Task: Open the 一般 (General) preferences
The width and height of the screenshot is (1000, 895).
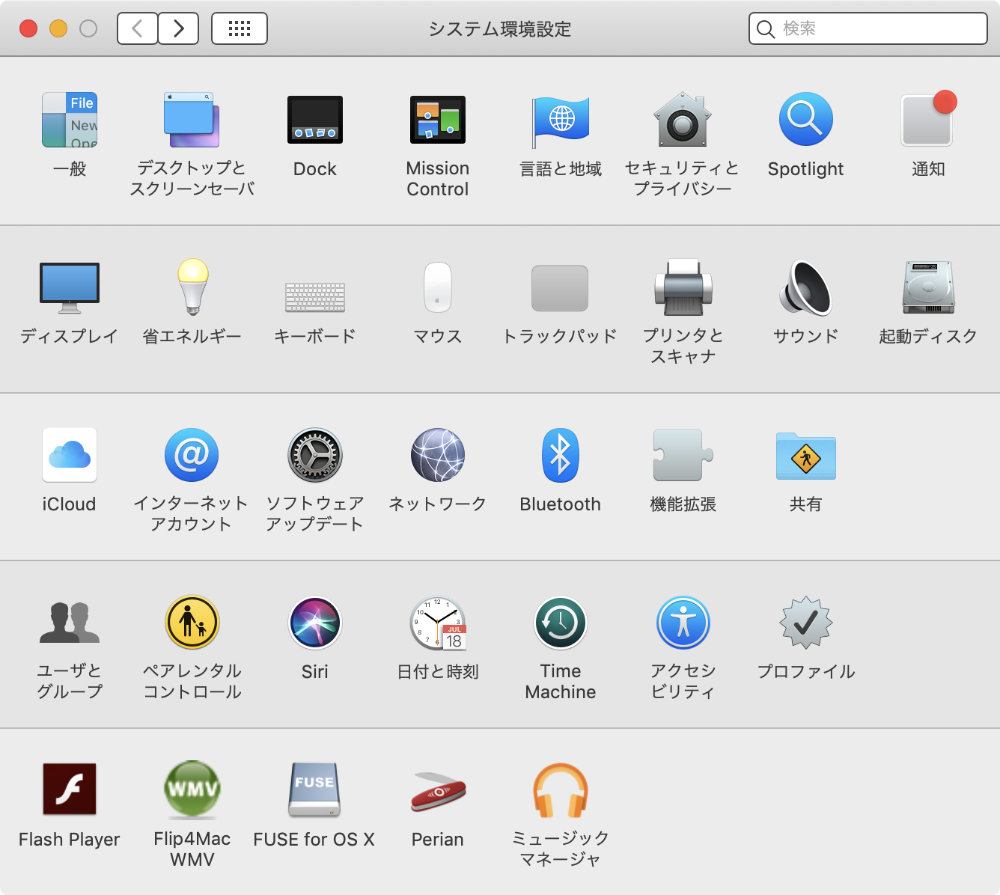Action: tap(70, 120)
